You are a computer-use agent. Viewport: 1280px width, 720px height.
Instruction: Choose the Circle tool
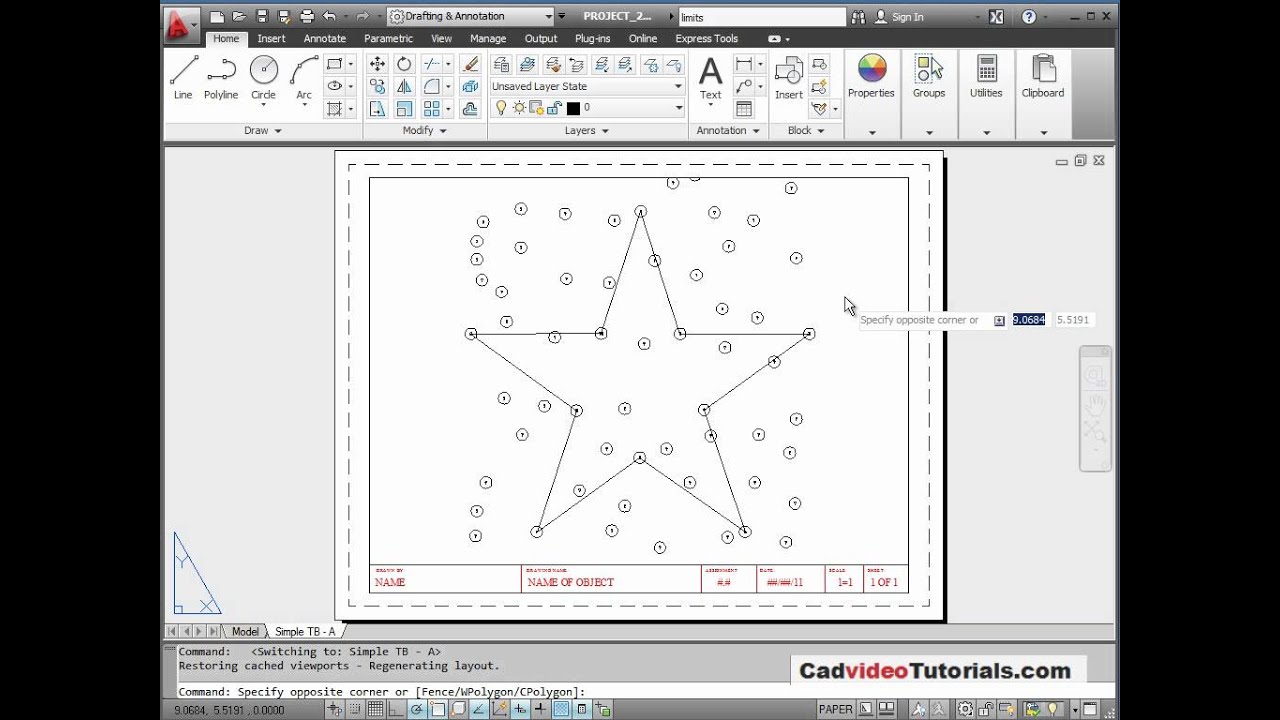[x=263, y=78]
